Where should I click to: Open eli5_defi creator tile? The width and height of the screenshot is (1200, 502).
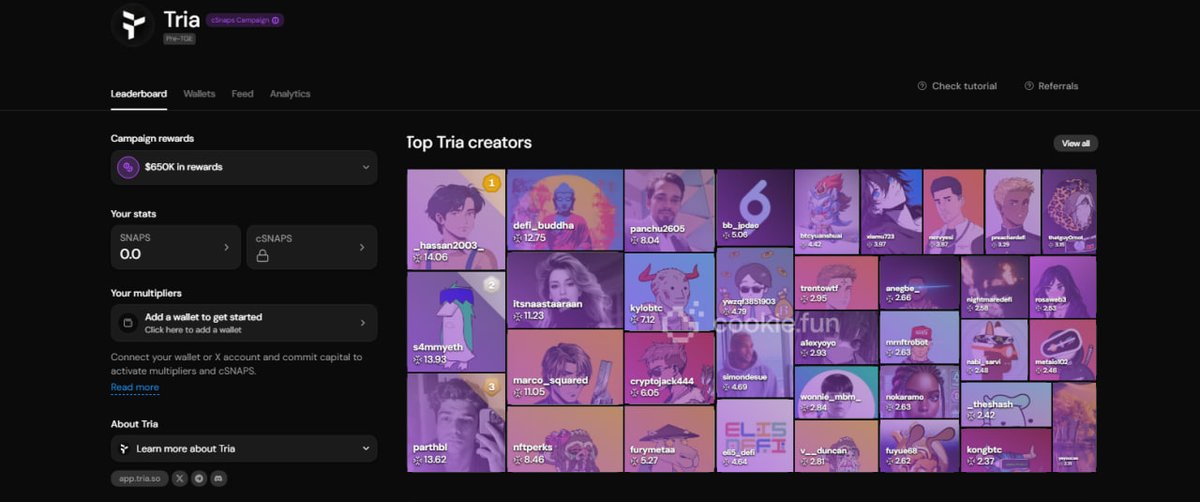point(755,434)
